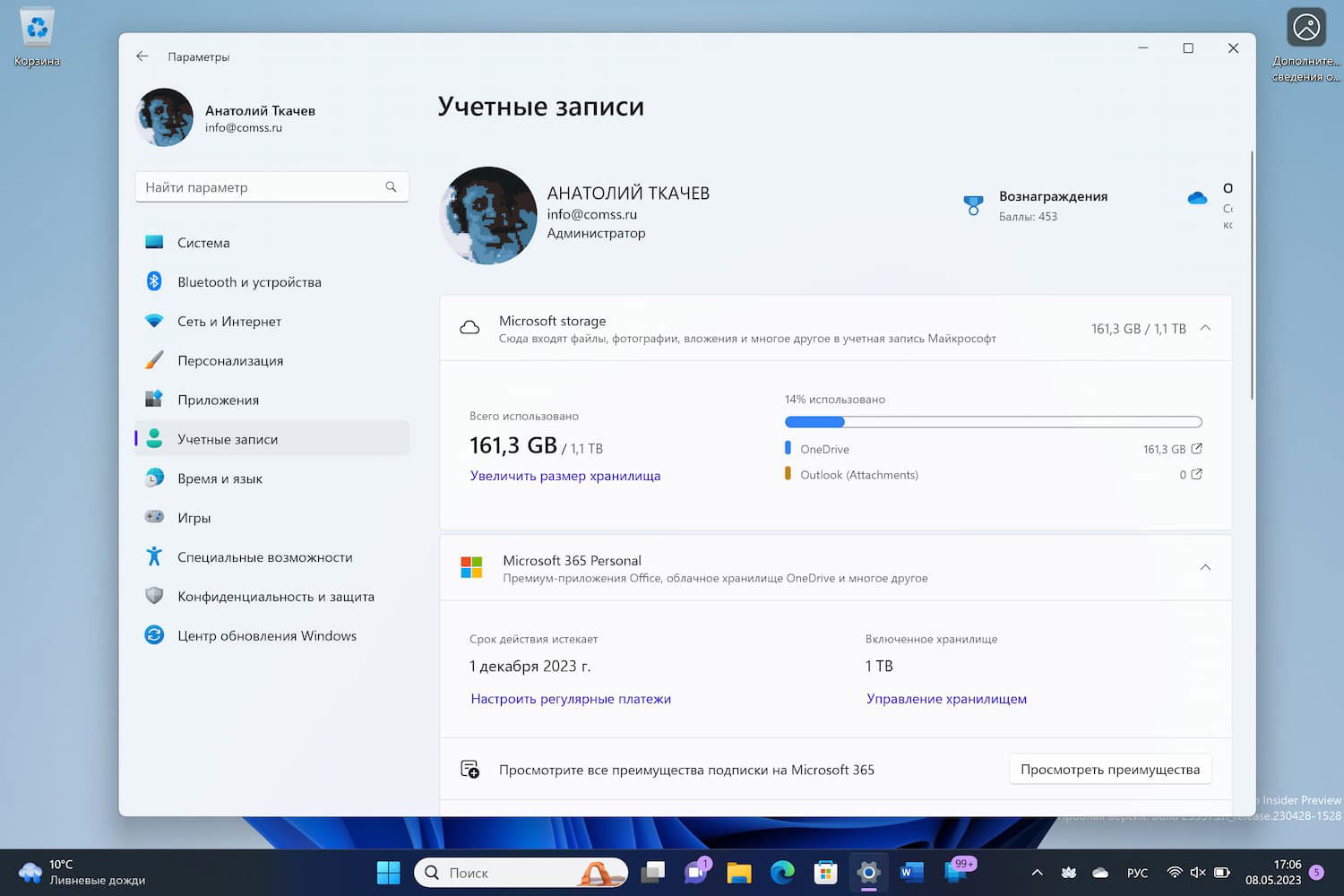Focus the Найти параметр search field
1344x896 pixels.
coord(272,186)
